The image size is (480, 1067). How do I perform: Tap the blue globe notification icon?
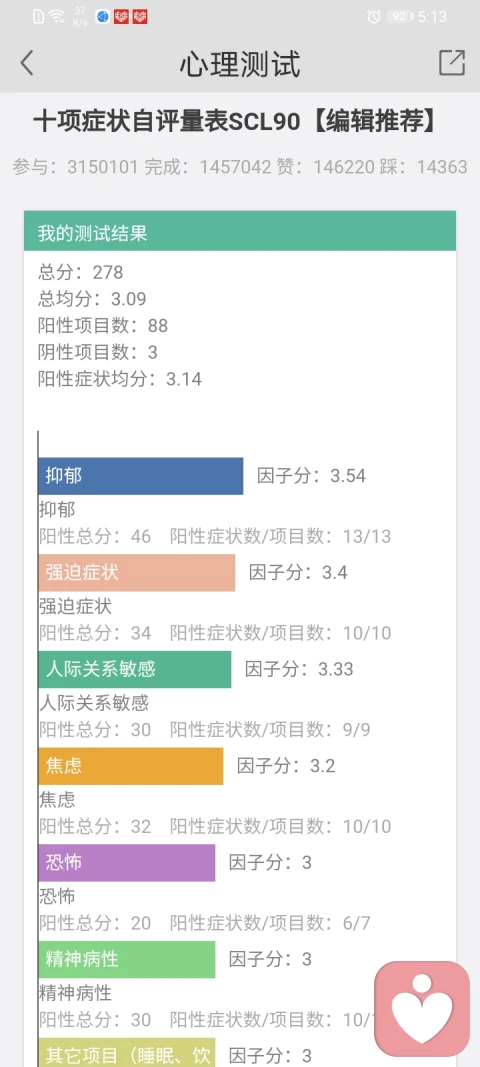coord(103,16)
